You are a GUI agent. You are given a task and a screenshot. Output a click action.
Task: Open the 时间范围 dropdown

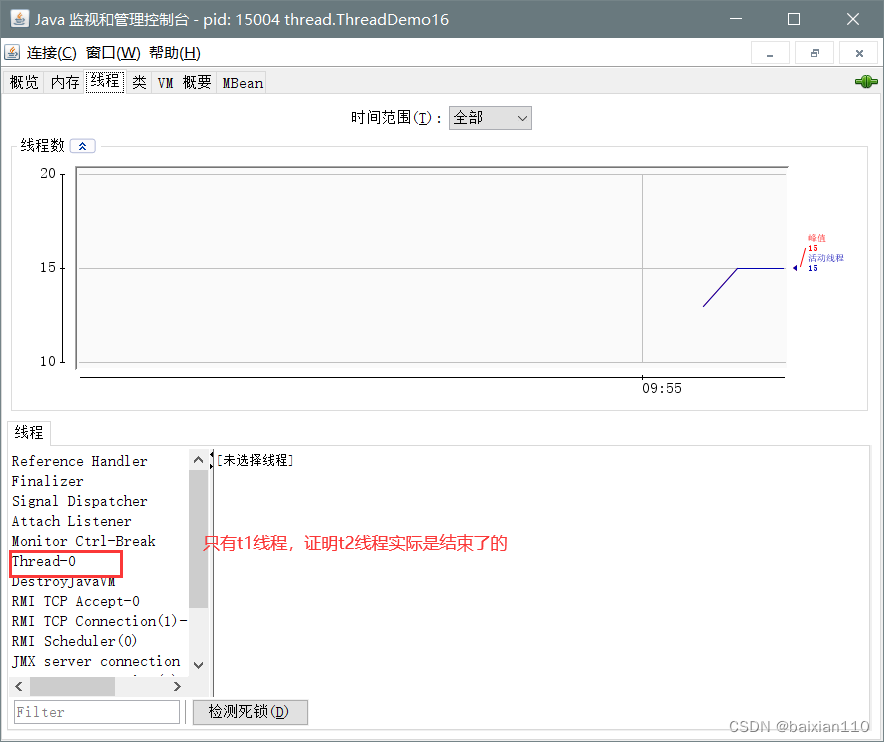[x=490, y=118]
